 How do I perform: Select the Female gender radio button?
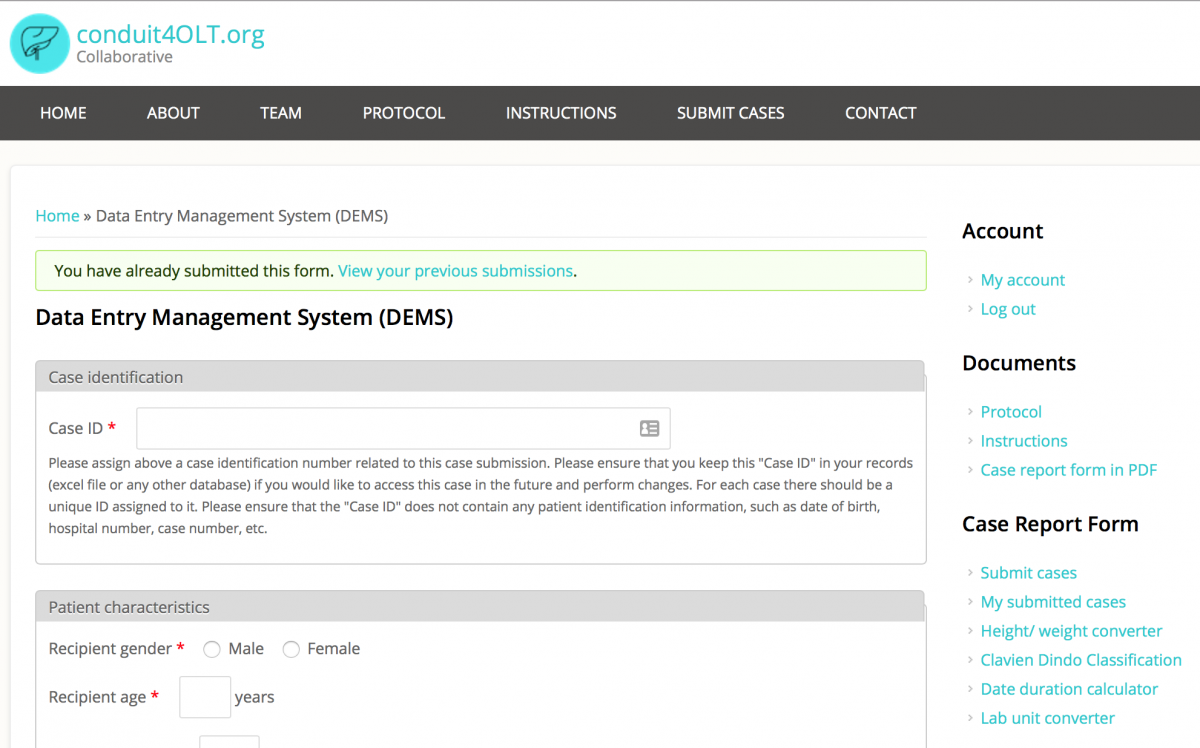(291, 650)
